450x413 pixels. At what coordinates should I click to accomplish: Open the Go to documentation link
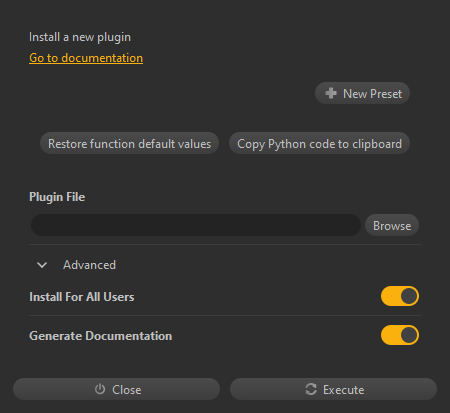[x=86, y=58]
